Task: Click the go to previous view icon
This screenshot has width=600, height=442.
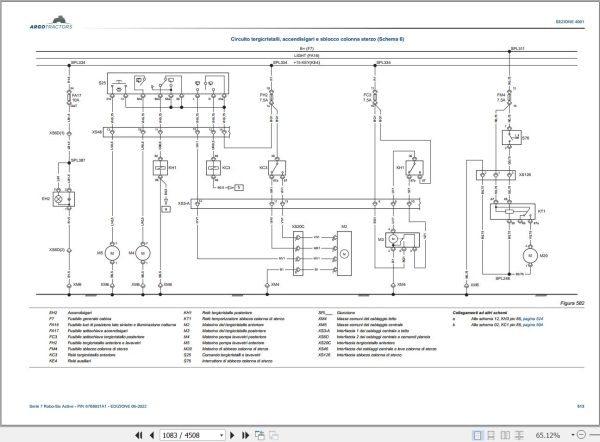Action: pos(260,435)
